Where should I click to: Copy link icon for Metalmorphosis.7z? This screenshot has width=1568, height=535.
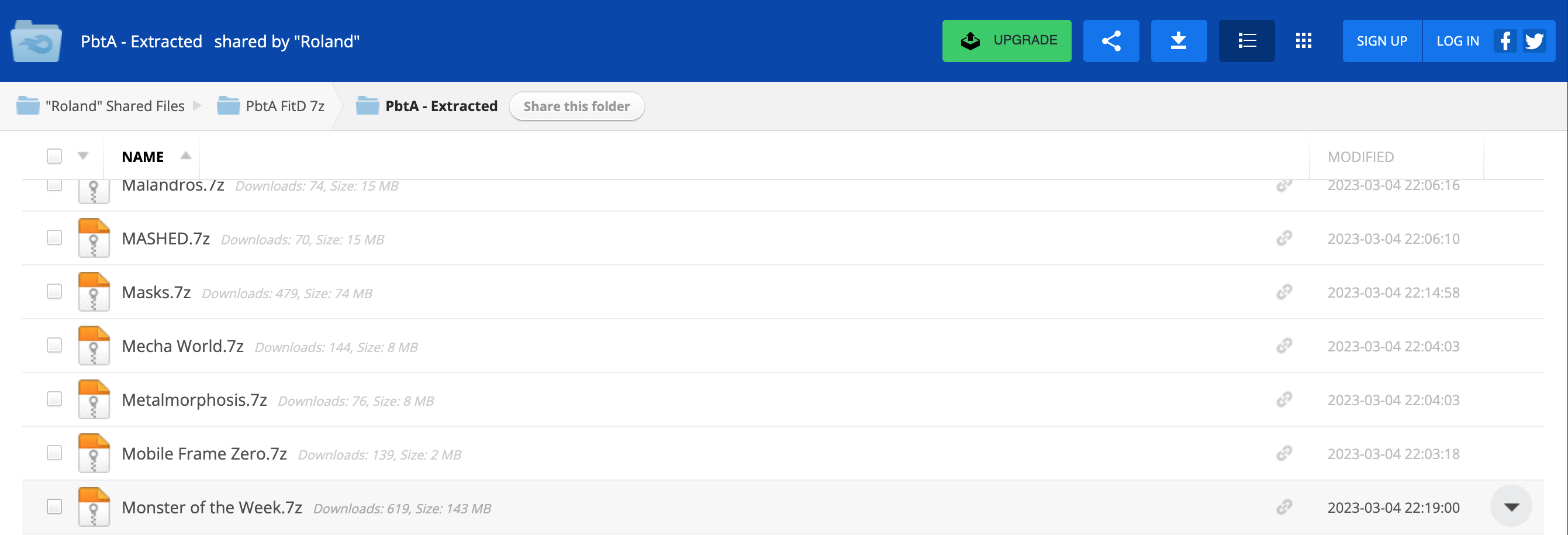coord(1284,399)
